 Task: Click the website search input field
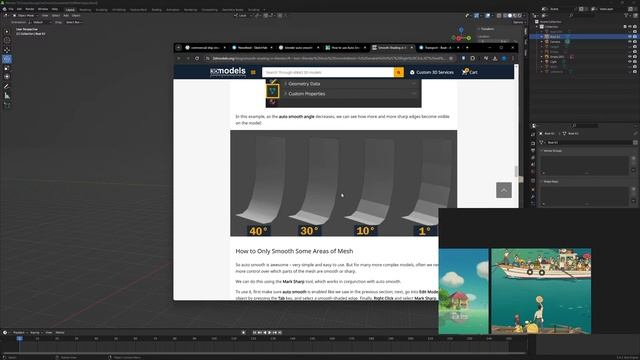pos(328,72)
